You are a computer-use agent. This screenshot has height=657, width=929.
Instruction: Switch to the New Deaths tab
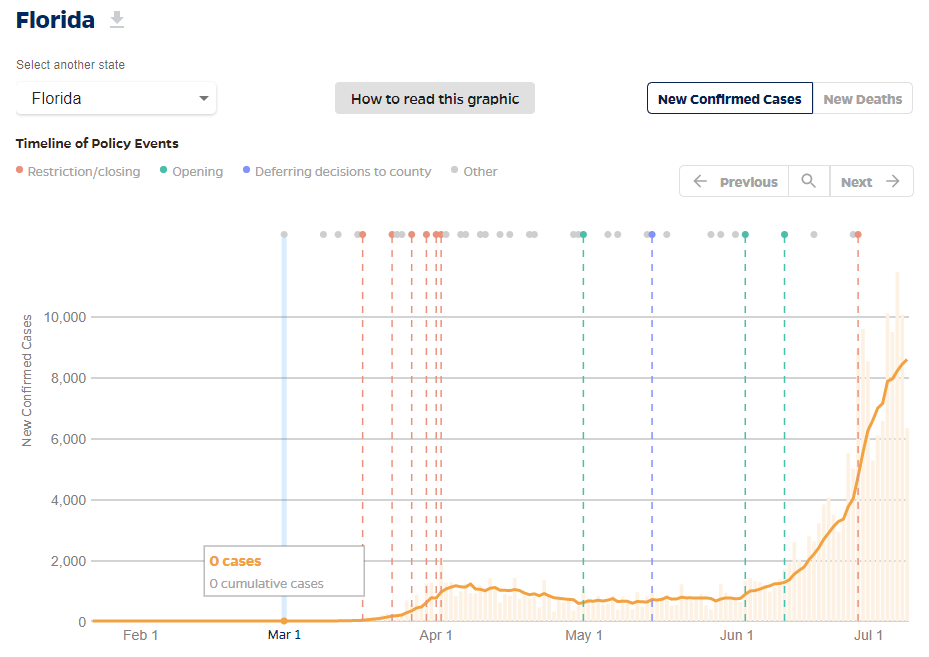(x=863, y=98)
